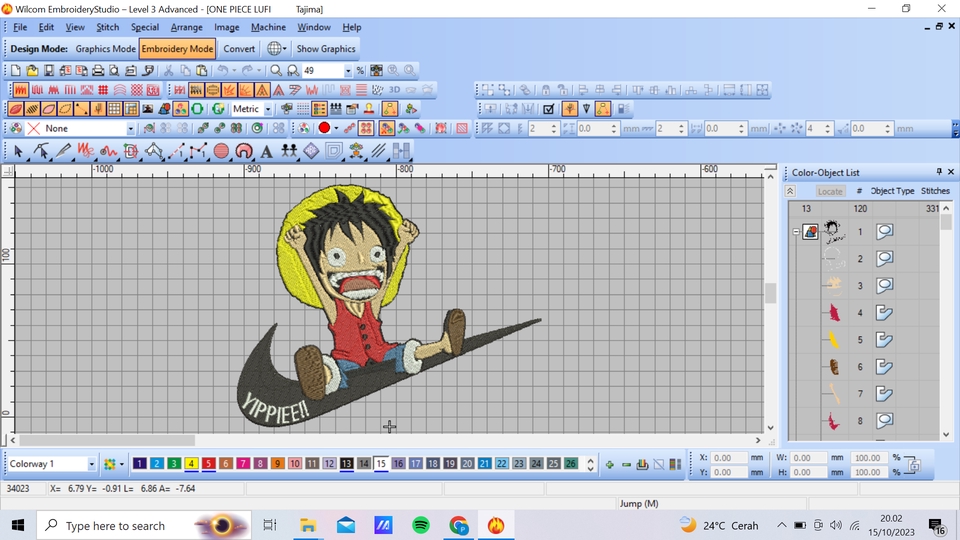Remove a color with the minus icon

(x=626, y=464)
